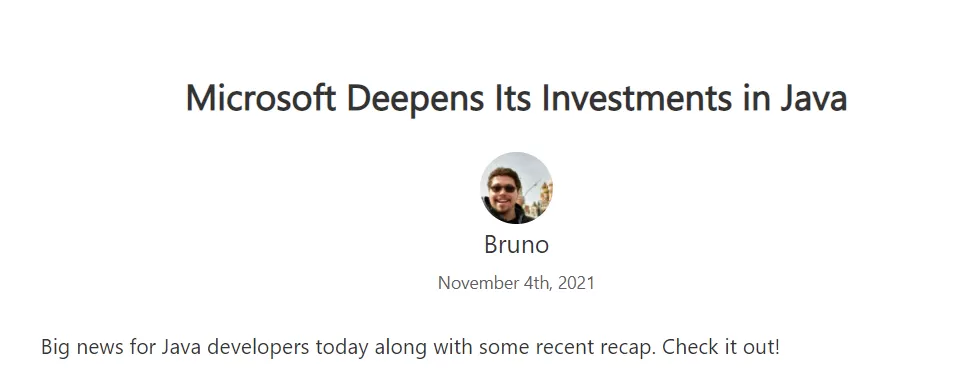954x380 pixels.
Task: Click the word Microsoft in the headline
Action: pos(261,98)
